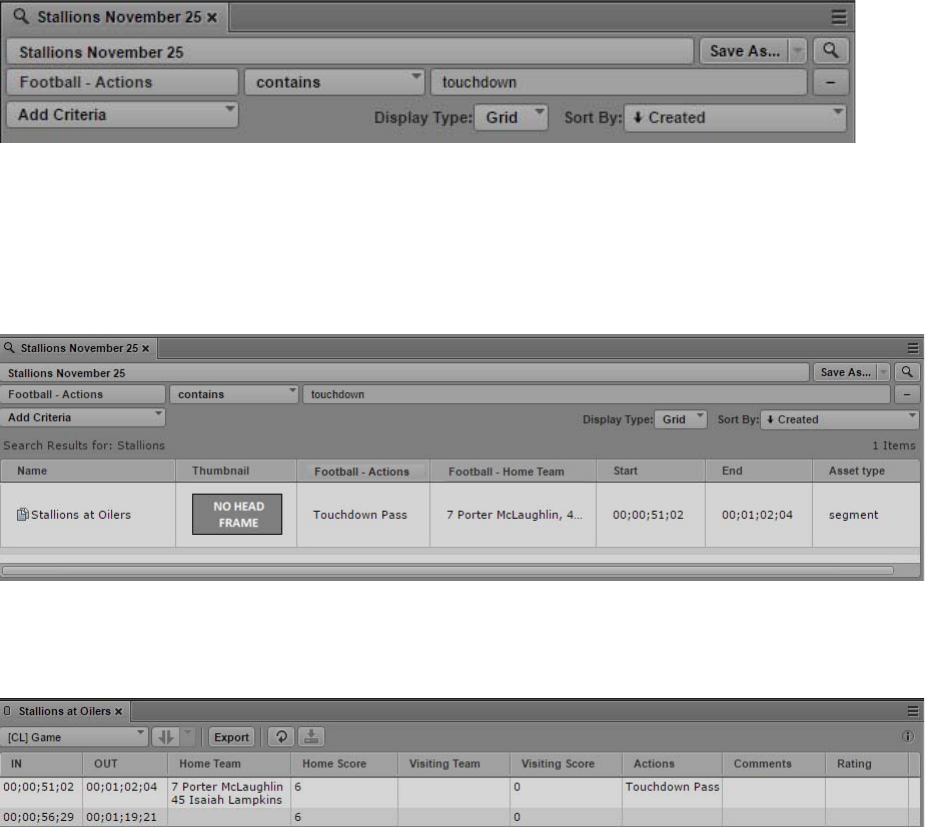Click the search name field in the top pane
The image size is (925, 827).
coord(350,52)
